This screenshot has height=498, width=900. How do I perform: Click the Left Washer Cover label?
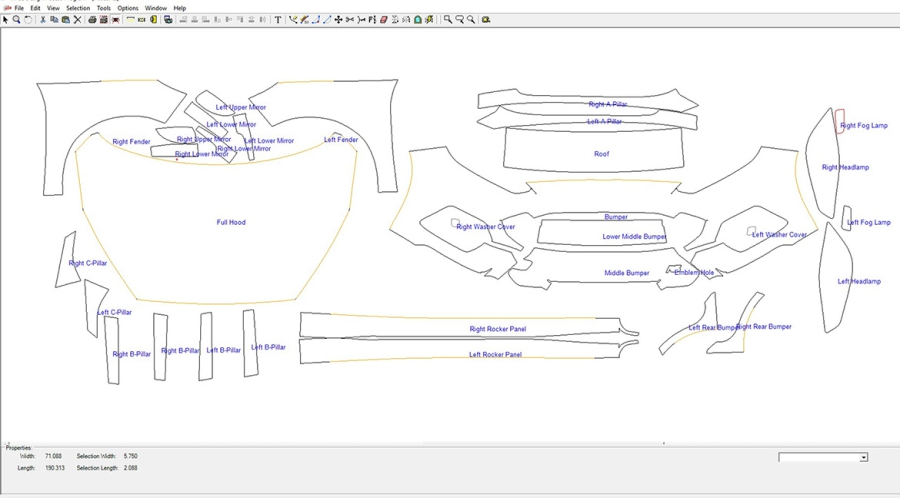pos(779,234)
